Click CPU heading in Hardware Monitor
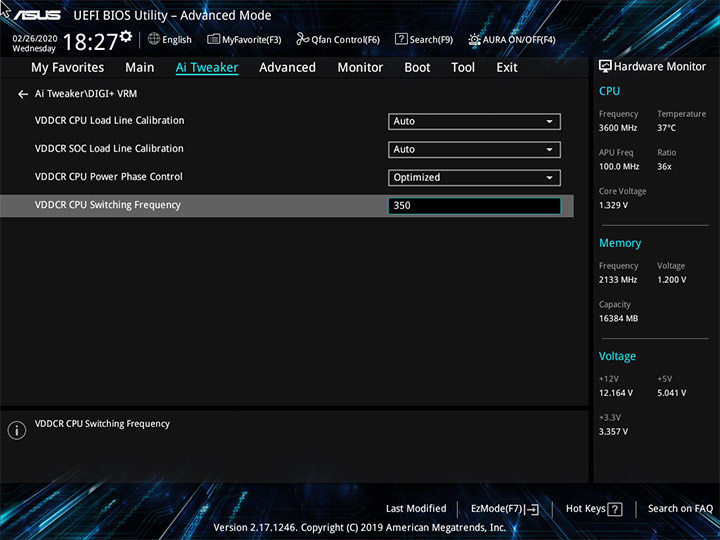This screenshot has height=540, width=720. point(609,91)
